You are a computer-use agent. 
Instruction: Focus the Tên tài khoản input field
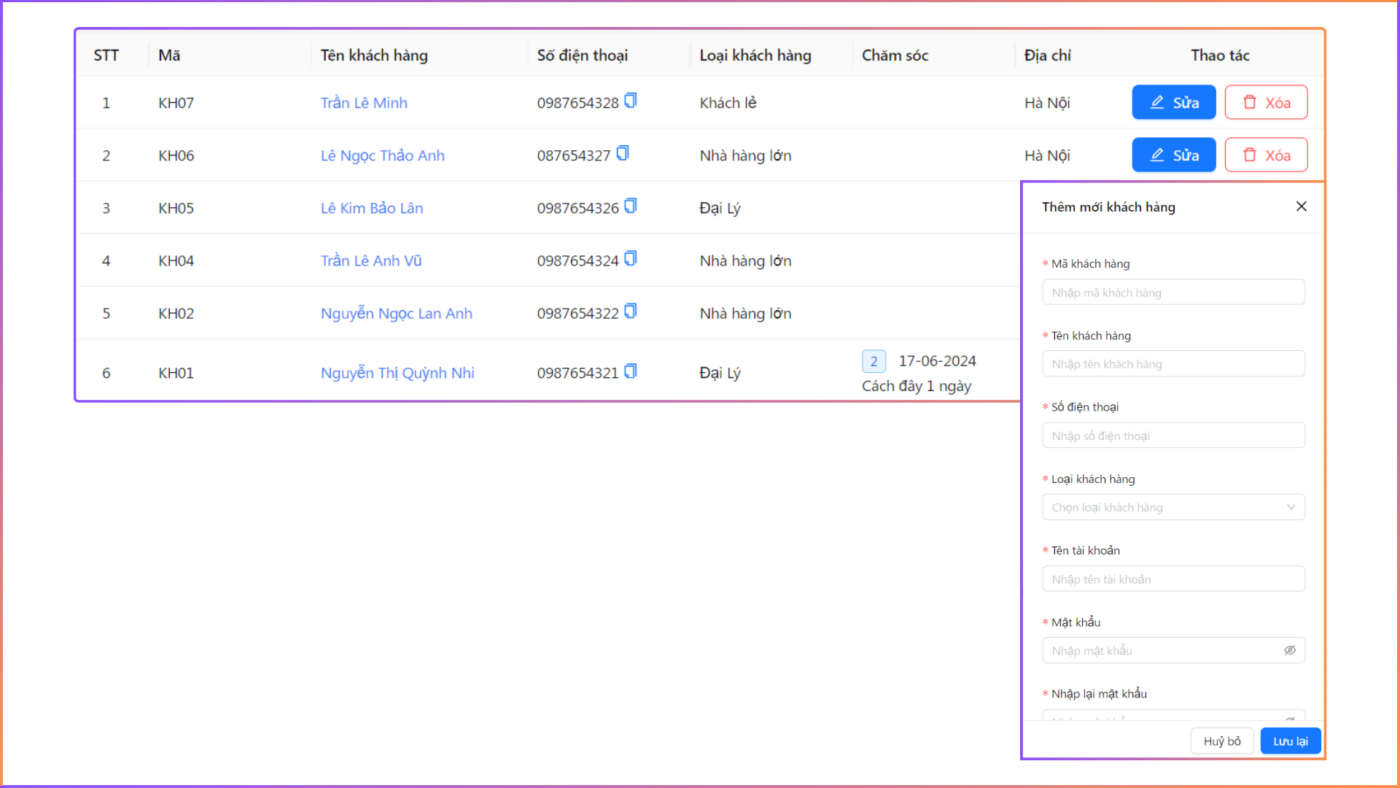click(1173, 579)
